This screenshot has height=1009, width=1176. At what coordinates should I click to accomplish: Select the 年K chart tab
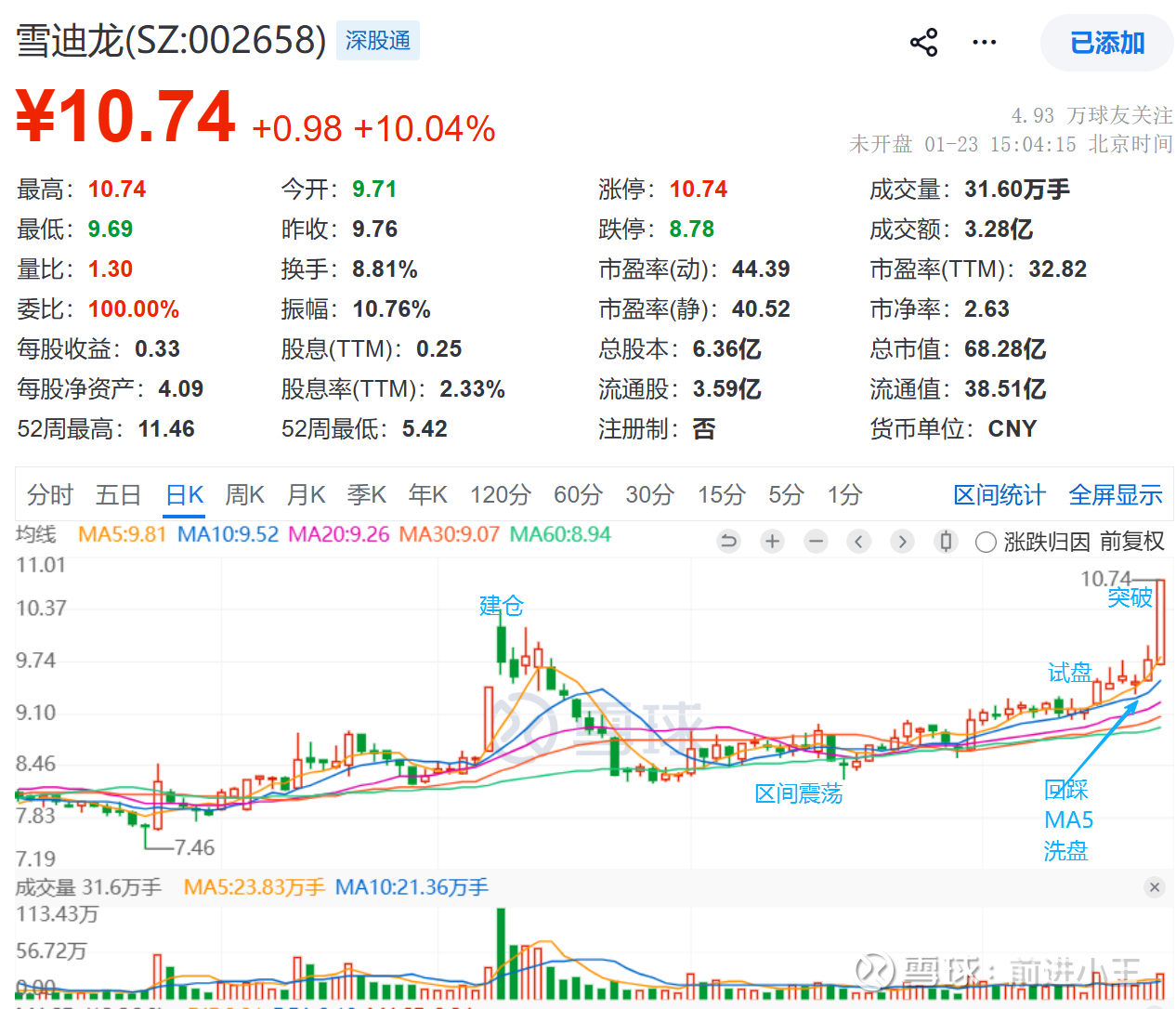pos(428,494)
